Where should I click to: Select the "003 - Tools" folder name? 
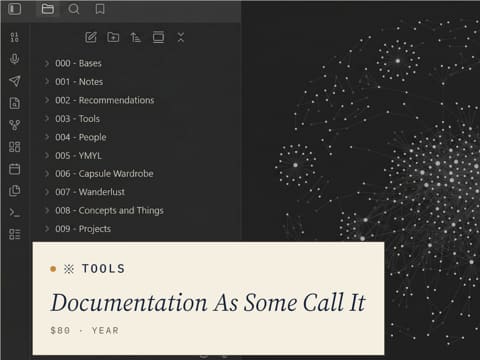[x=77, y=119]
